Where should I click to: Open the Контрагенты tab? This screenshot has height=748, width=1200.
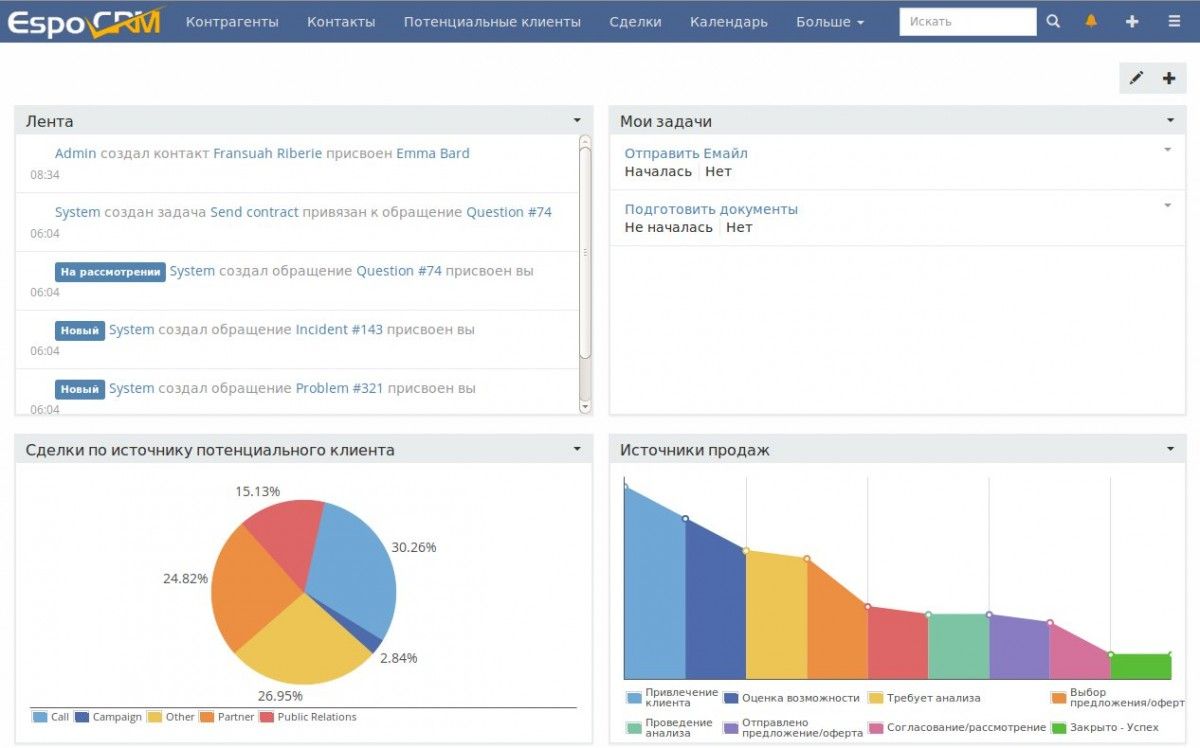click(x=232, y=22)
